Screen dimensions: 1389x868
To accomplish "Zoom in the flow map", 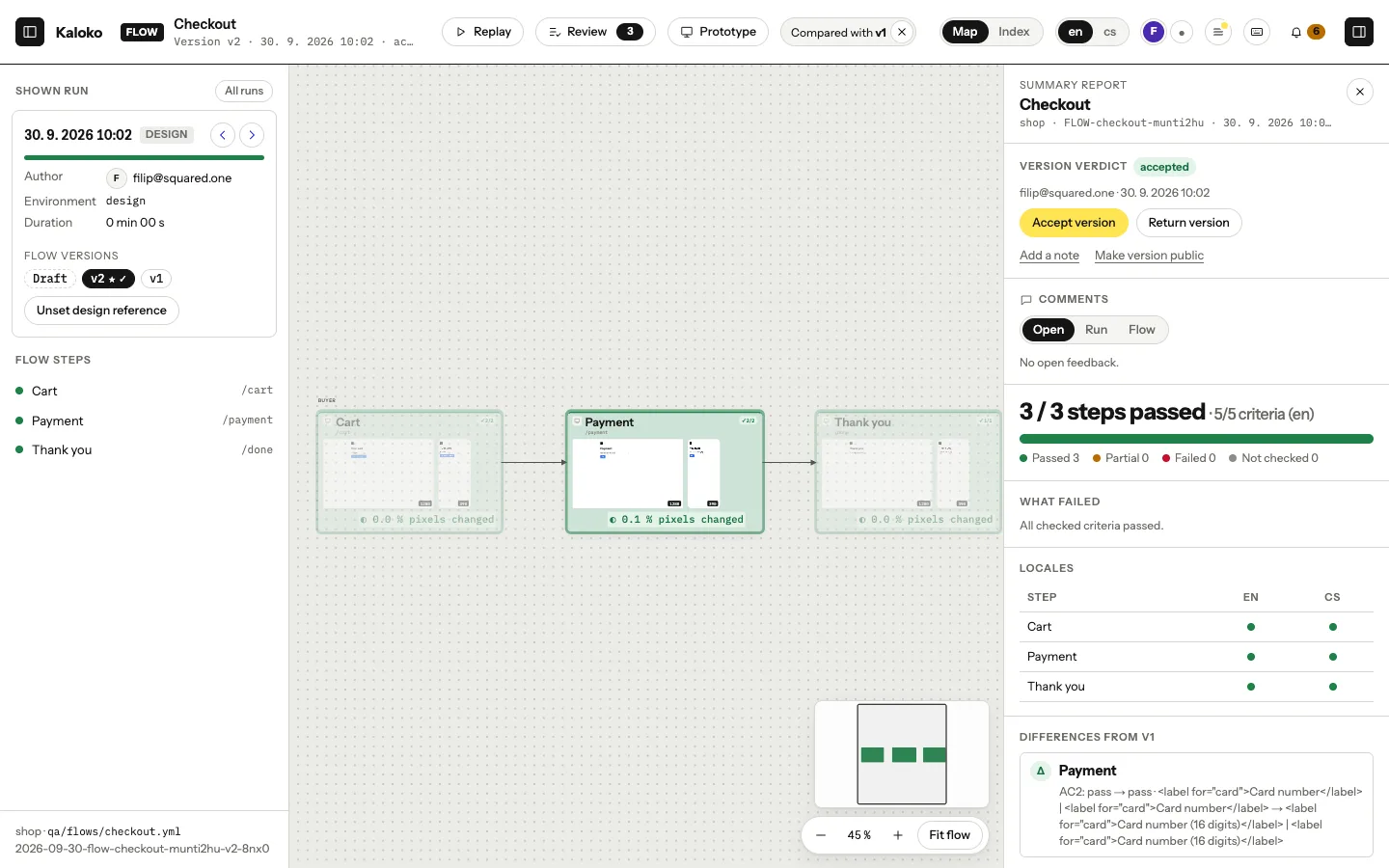I will click(x=898, y=835).
